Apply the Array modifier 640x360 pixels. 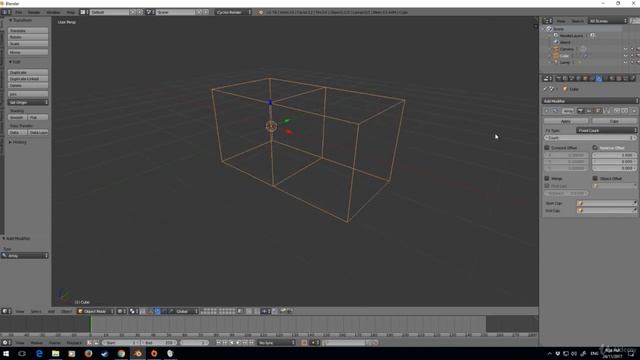566,121
